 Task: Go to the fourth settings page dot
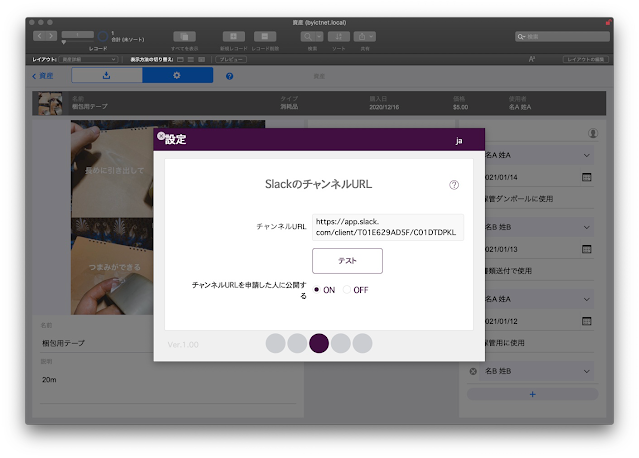tap(340, 343)
